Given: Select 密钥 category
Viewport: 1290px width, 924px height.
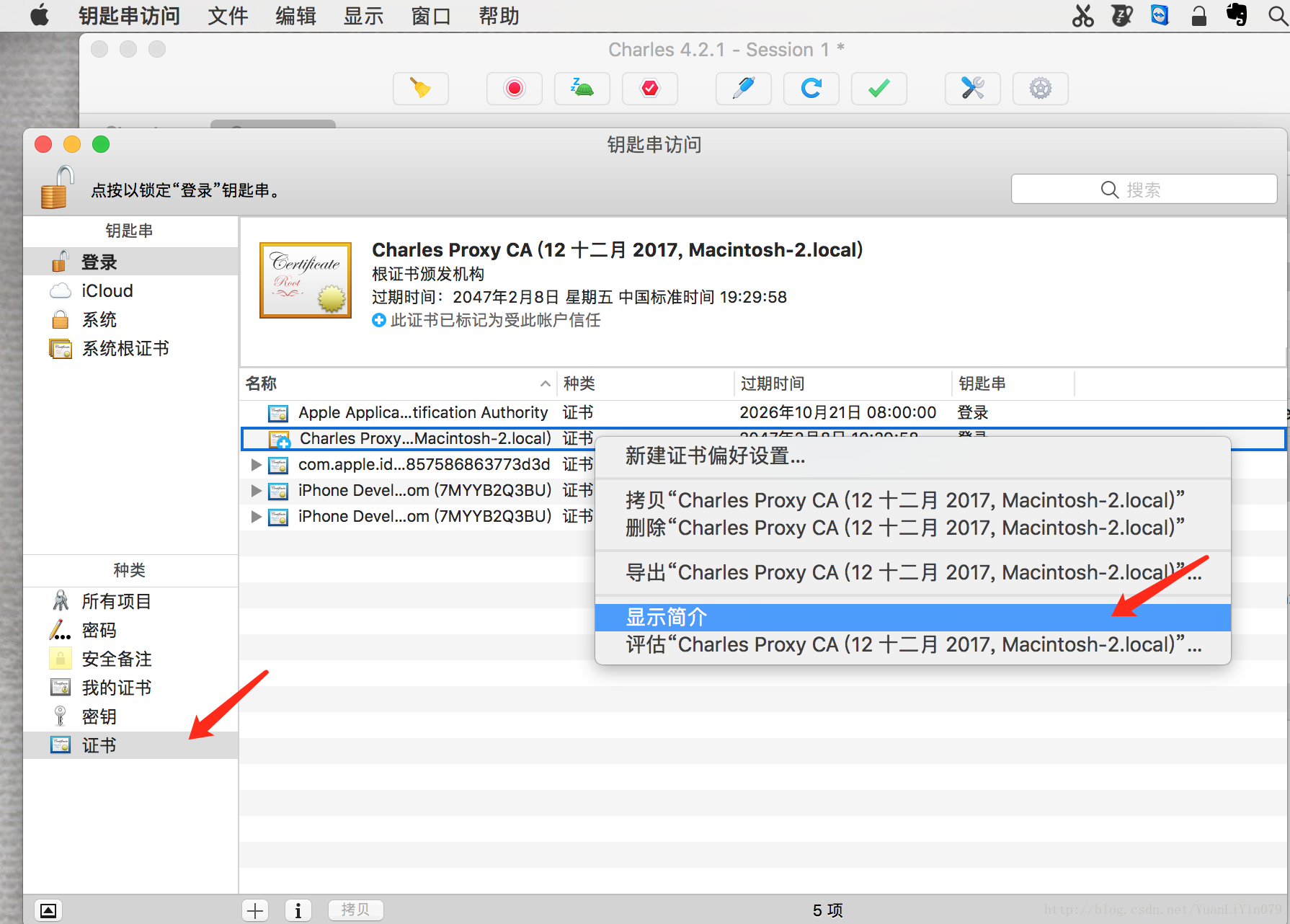Looking at the screenshot, I should pos(130,716).
